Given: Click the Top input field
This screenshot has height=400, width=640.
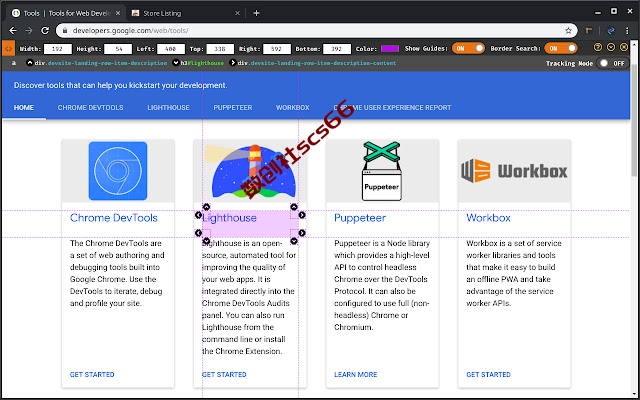Looking at the screenshot, I should point(220,49).
